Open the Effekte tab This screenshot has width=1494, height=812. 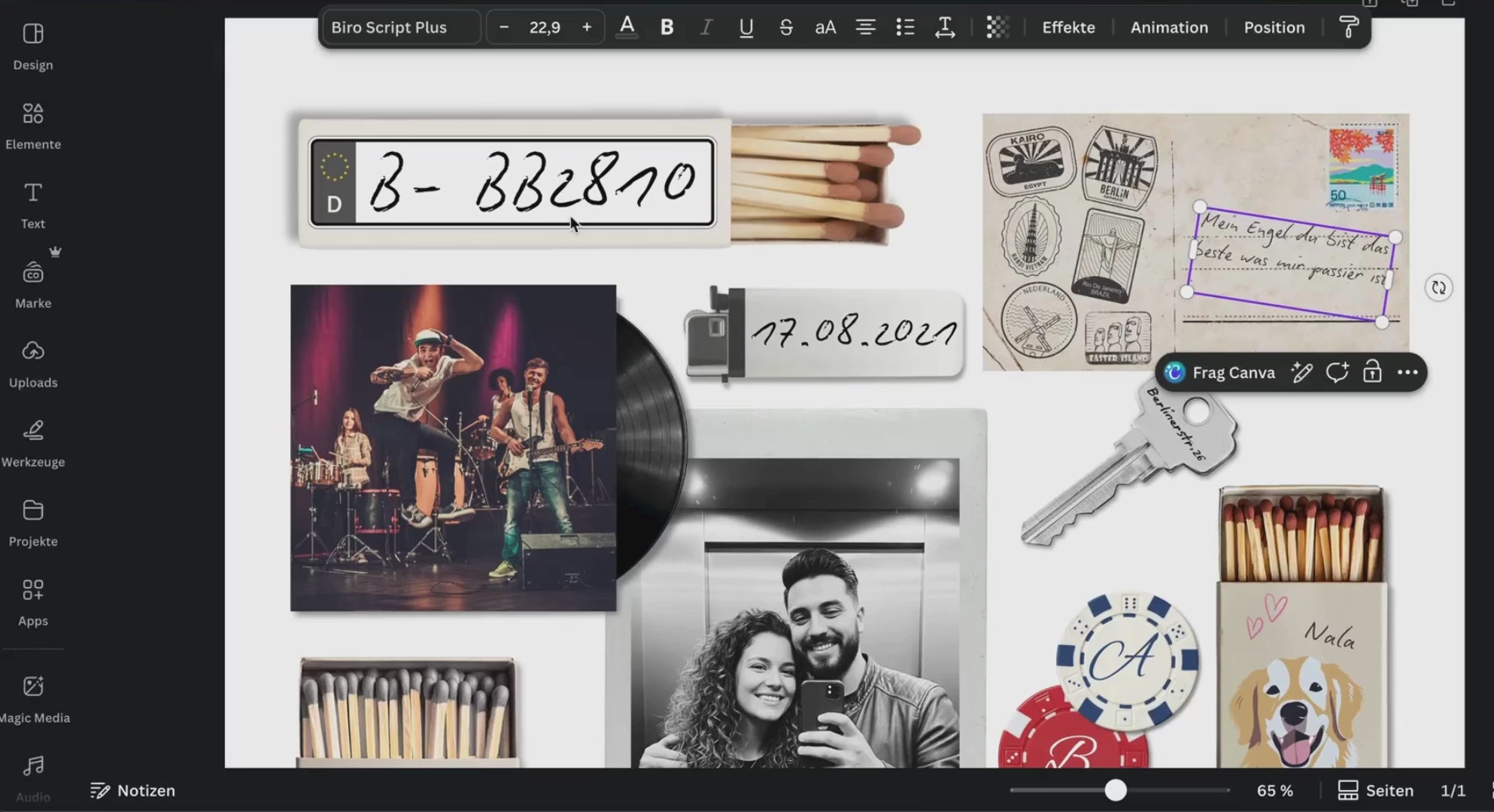(x=1068, y=28)
